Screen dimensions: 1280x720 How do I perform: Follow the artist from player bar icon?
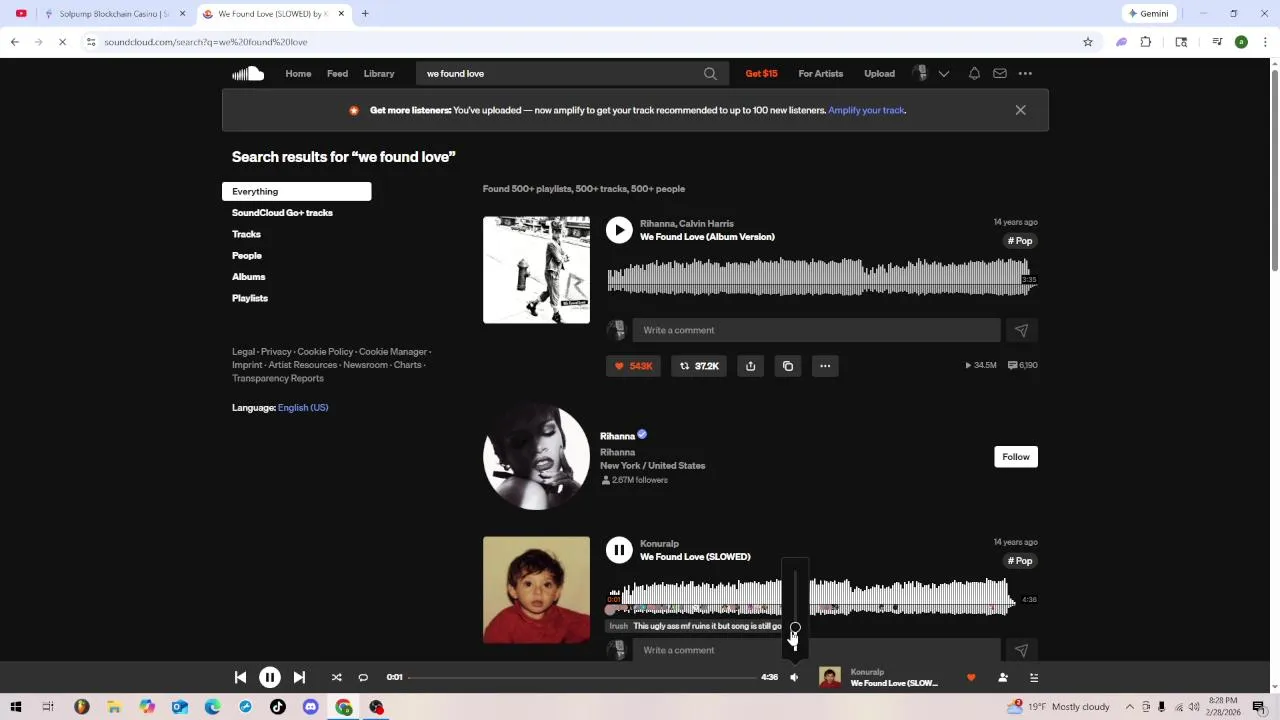click(x=1003, y=677)
